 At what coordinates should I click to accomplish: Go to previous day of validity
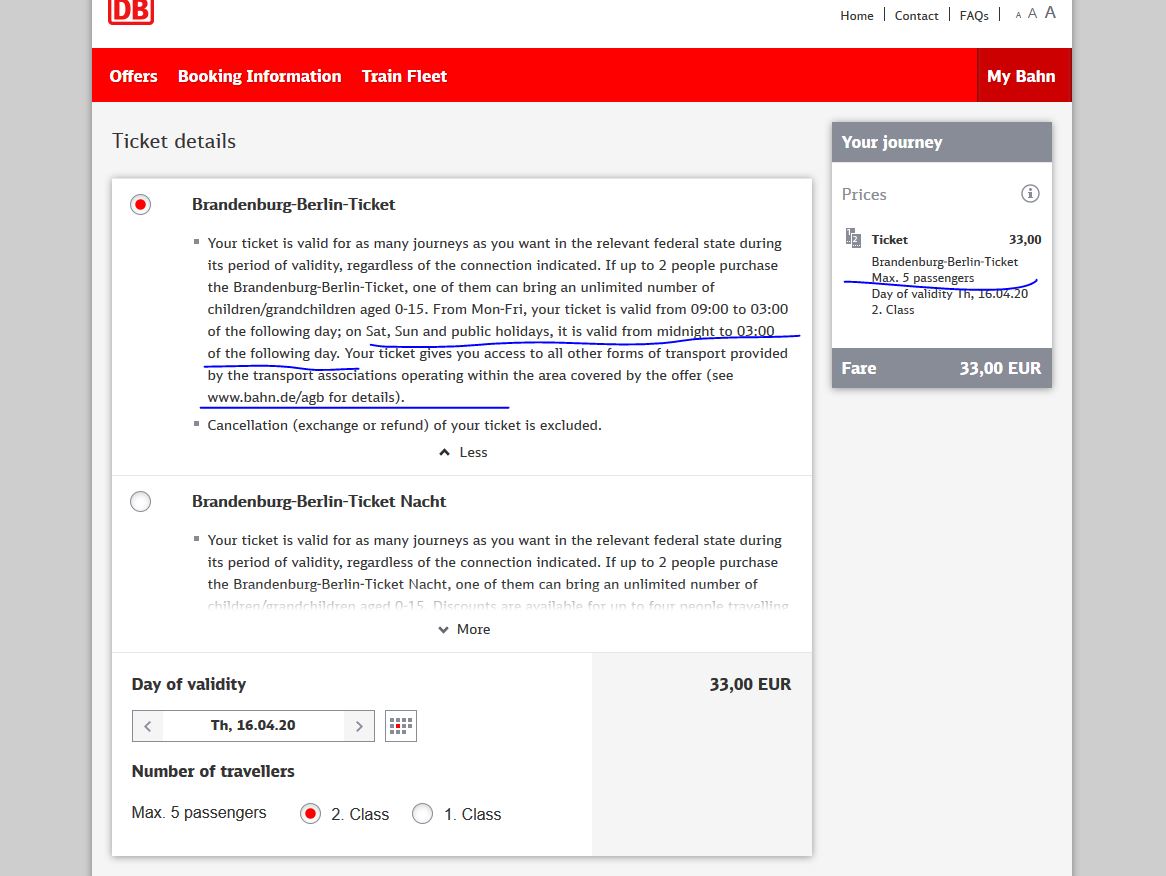[147, 726]
